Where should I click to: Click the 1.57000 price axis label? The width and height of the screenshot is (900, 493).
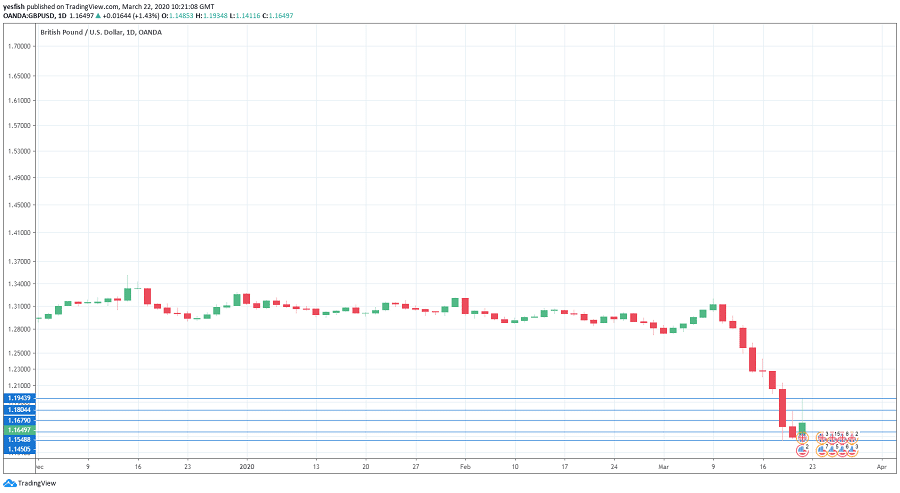pyautogui.click(x=19, y=126)
